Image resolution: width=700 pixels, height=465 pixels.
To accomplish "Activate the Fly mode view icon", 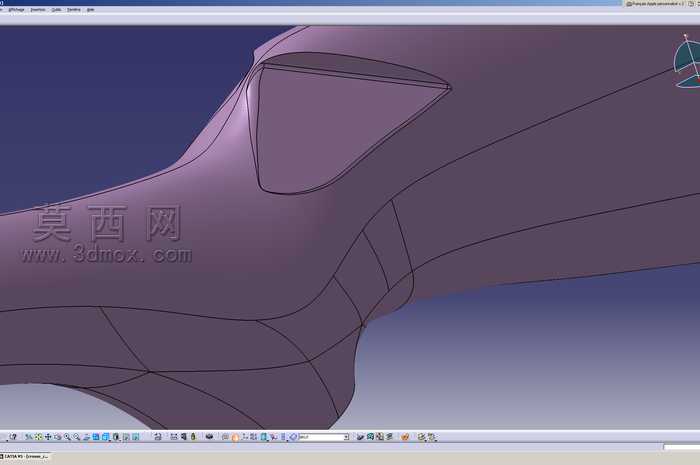I will [x=28, y=437].
